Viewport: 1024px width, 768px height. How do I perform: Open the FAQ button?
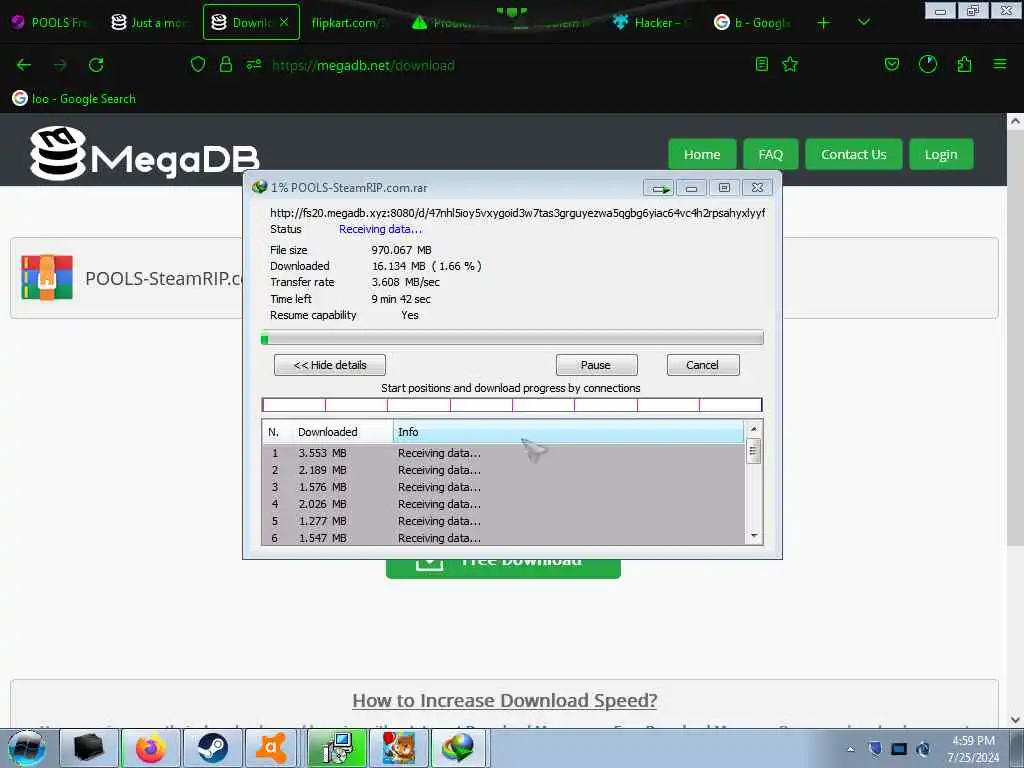tap(771, 155)
